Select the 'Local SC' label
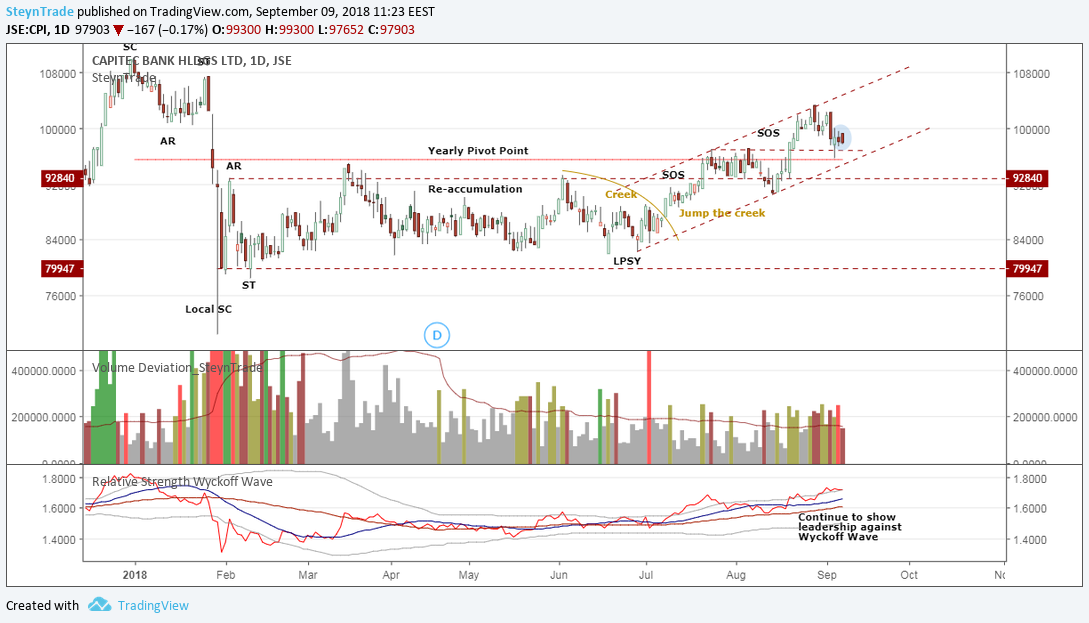The height and width of the screenshot is (623, 1089). pos(208,309)
